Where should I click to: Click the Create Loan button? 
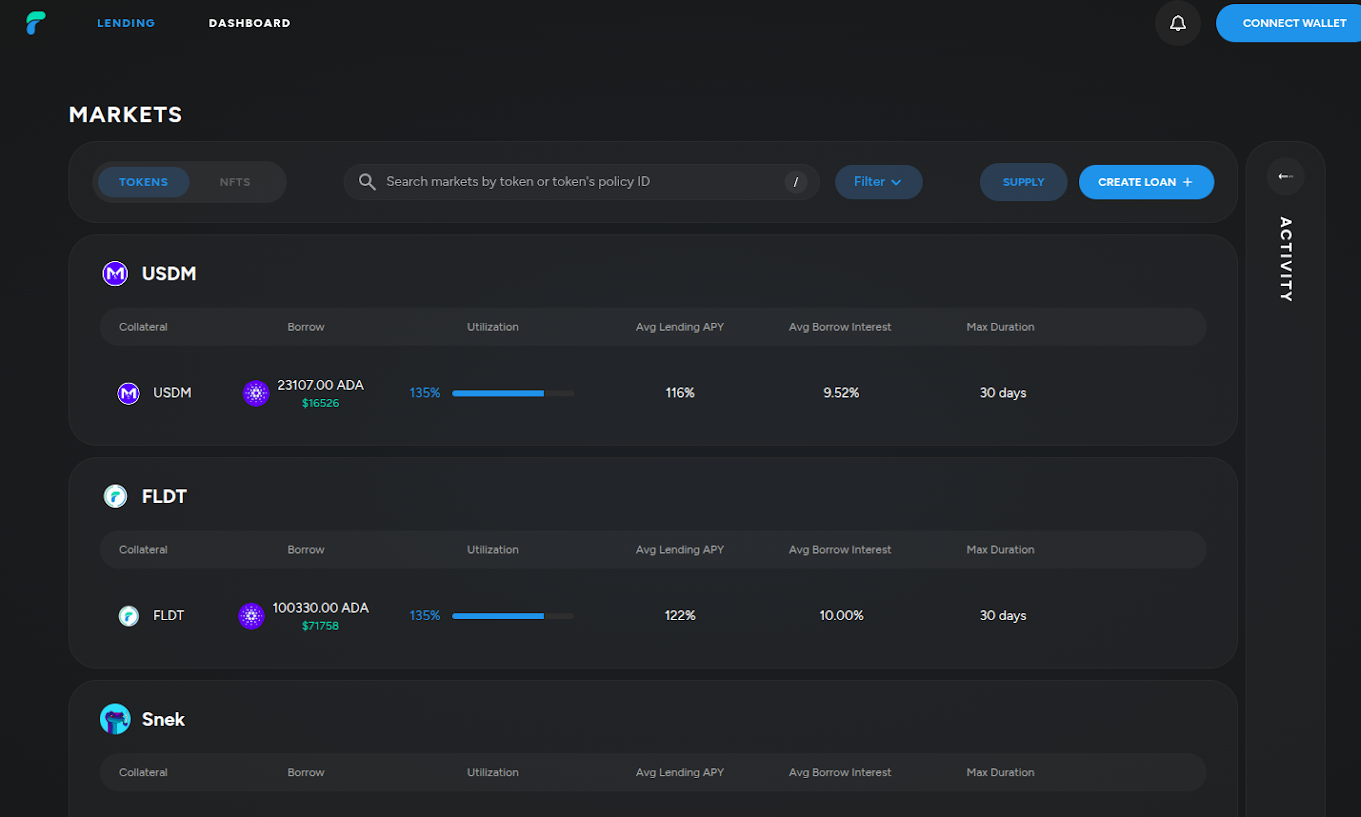coord(1146,182)
